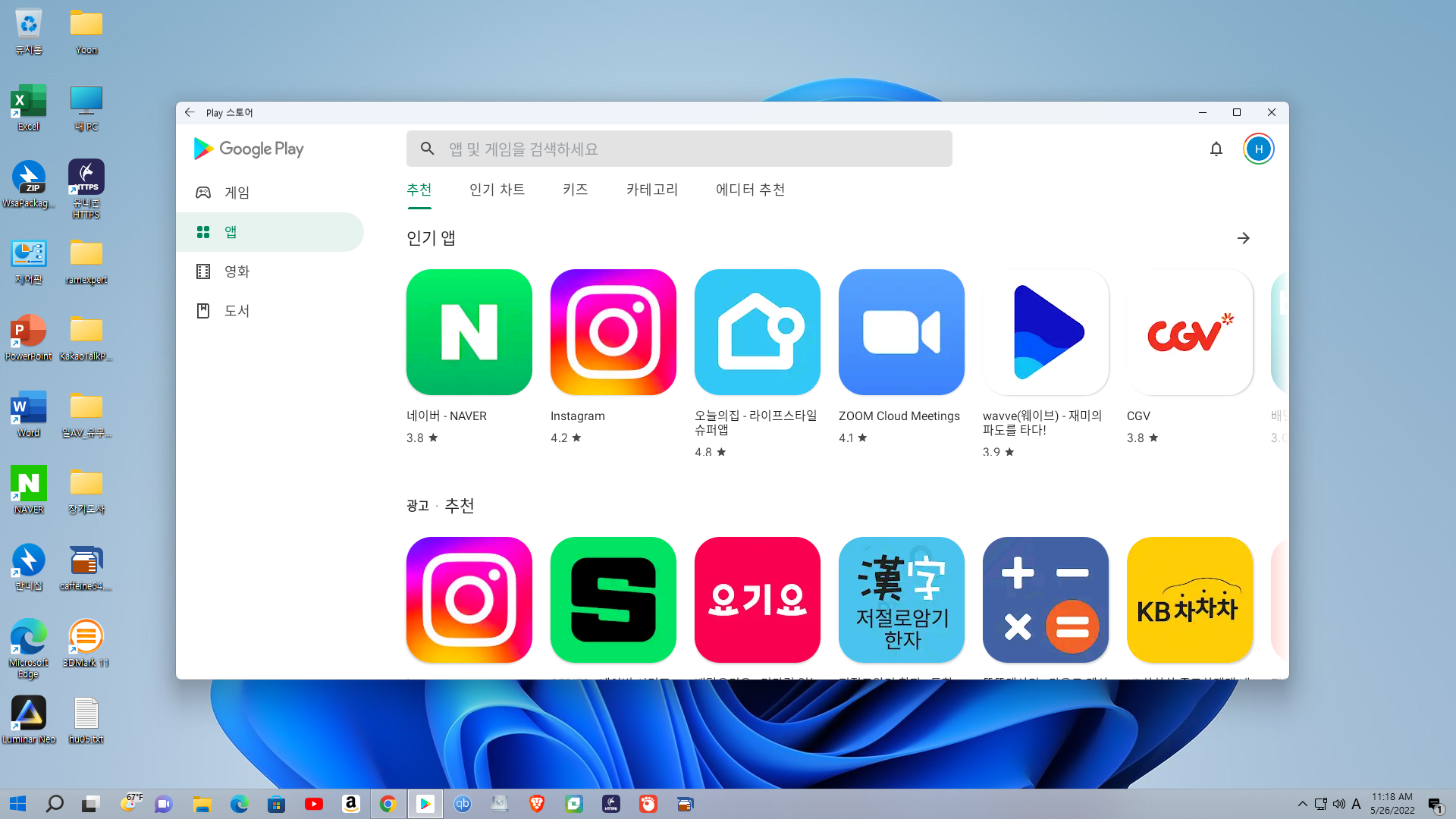Open Amazon from the taskbar

[351, 804]
